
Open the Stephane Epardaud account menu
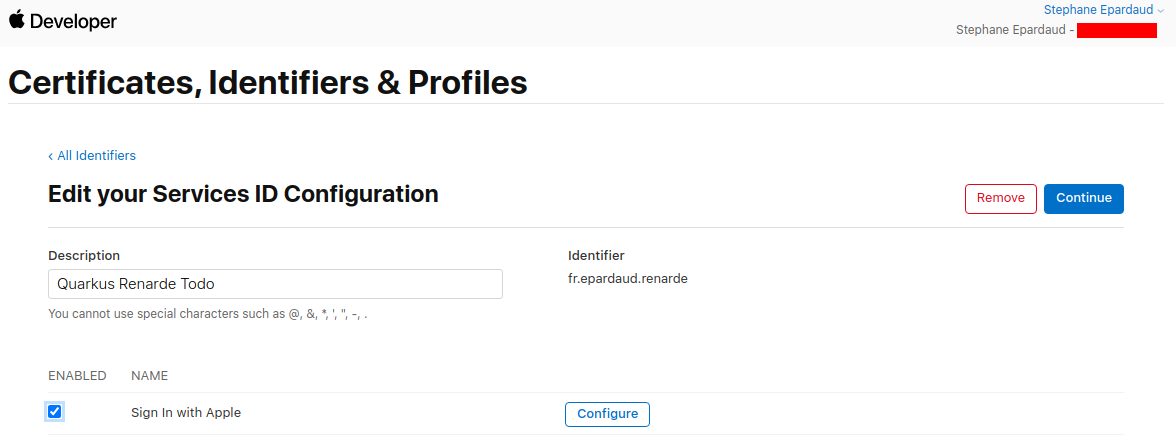(x=1098, y=9)
